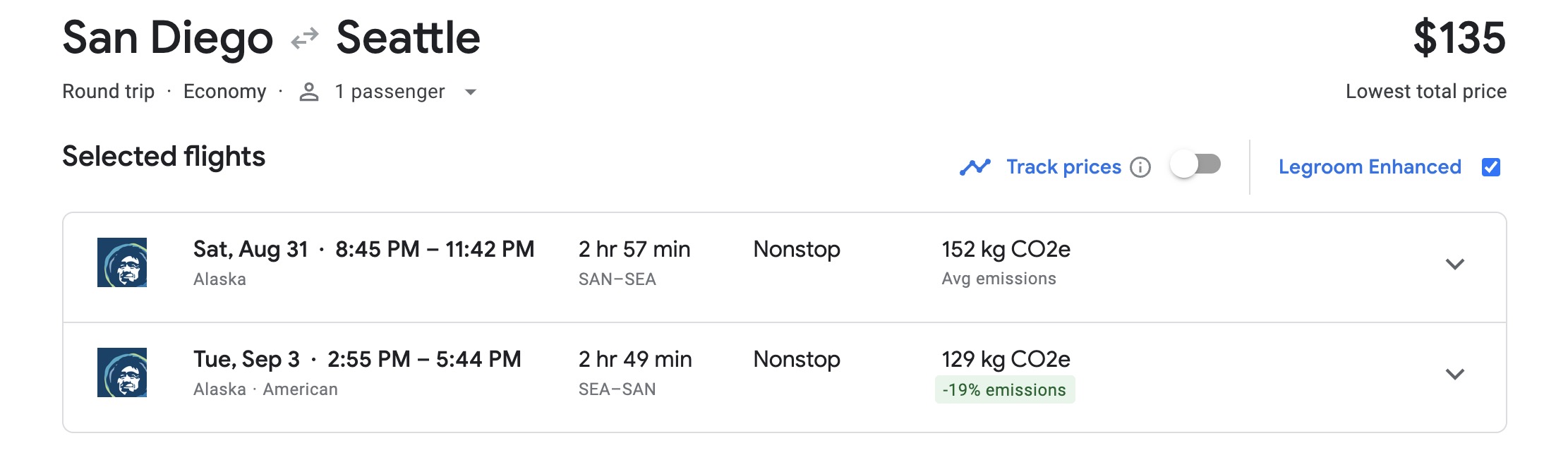The width and height of the screenshot is (1568, 467).
Task: Click the -19% emissions badge
Action: click(x=1004, y=390)
